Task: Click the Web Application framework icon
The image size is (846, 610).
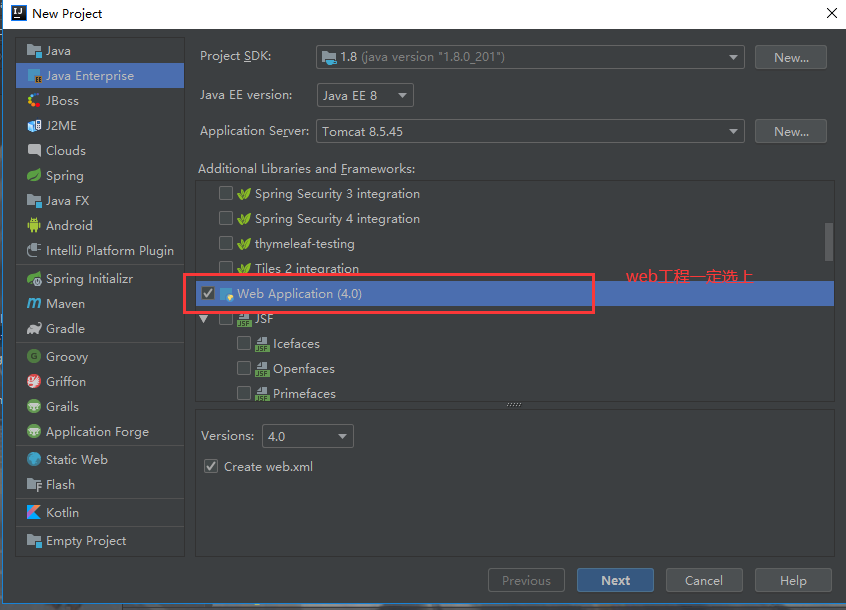Action: click(227, 294)
